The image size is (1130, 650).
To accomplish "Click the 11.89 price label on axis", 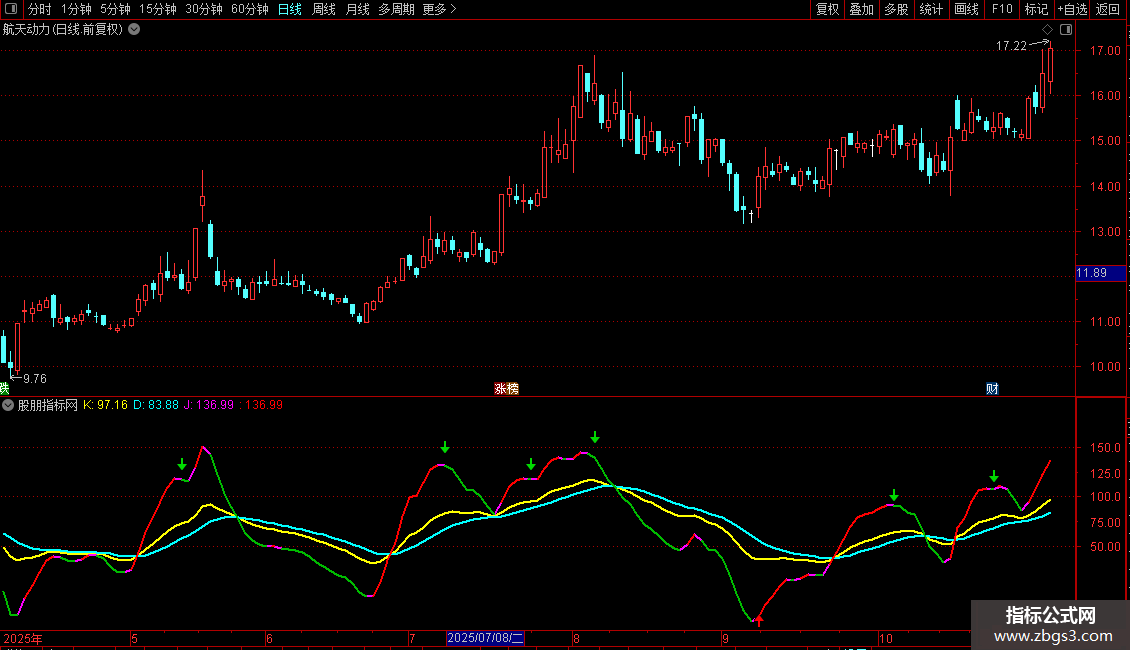I will 1091,273.
